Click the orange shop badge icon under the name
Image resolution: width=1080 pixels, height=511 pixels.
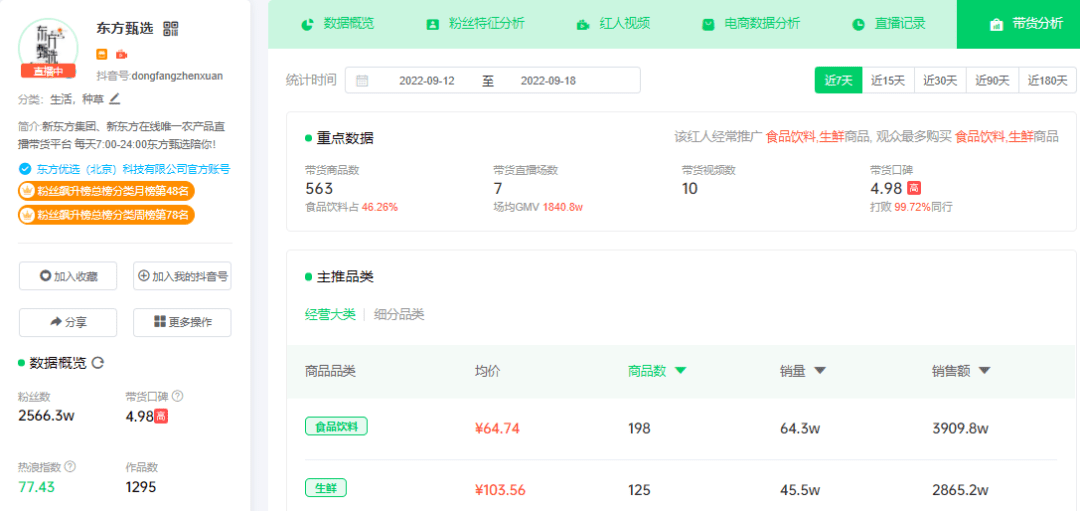102,54
